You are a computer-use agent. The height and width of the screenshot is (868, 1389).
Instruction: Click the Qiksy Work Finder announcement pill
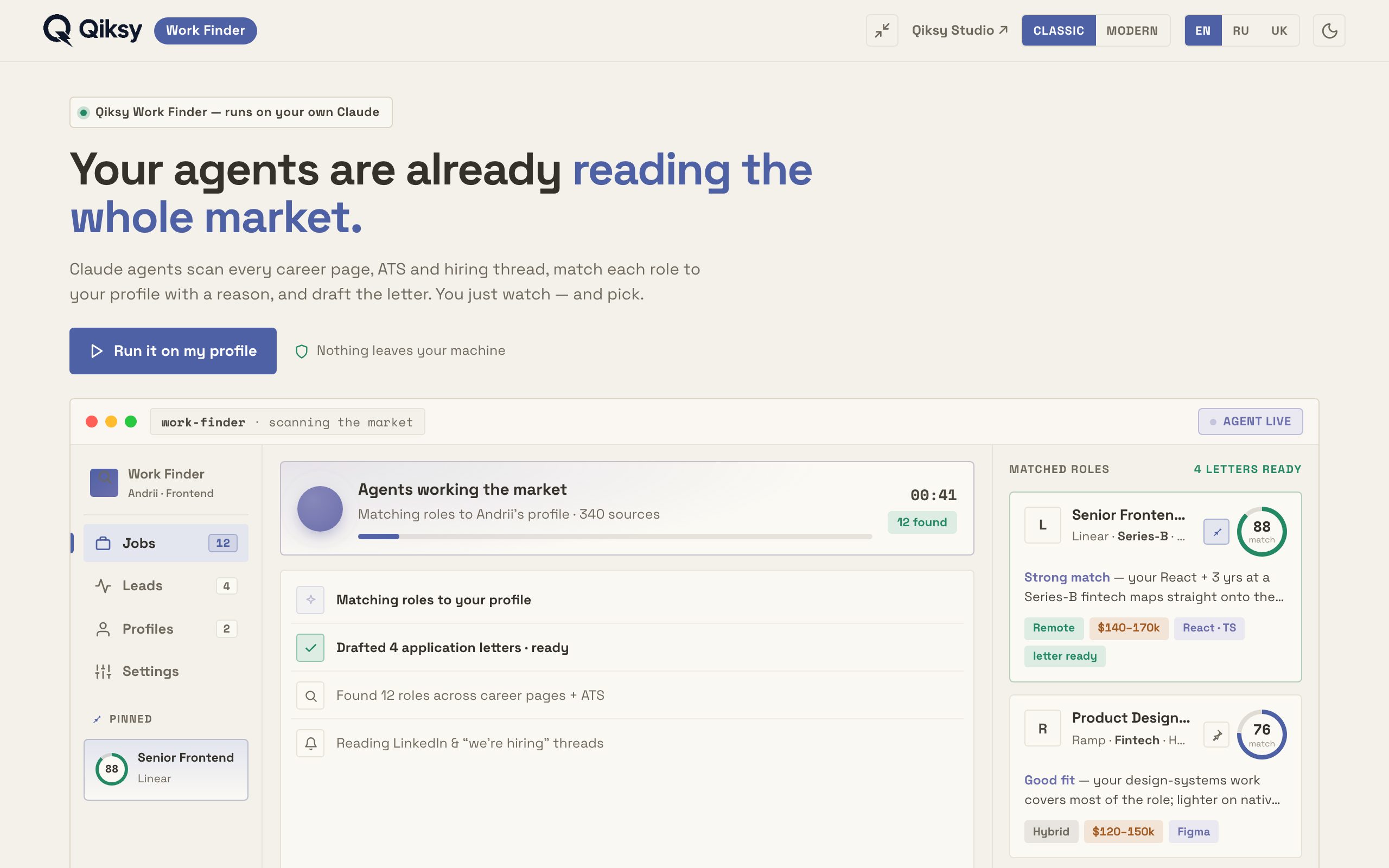(231, 112)
